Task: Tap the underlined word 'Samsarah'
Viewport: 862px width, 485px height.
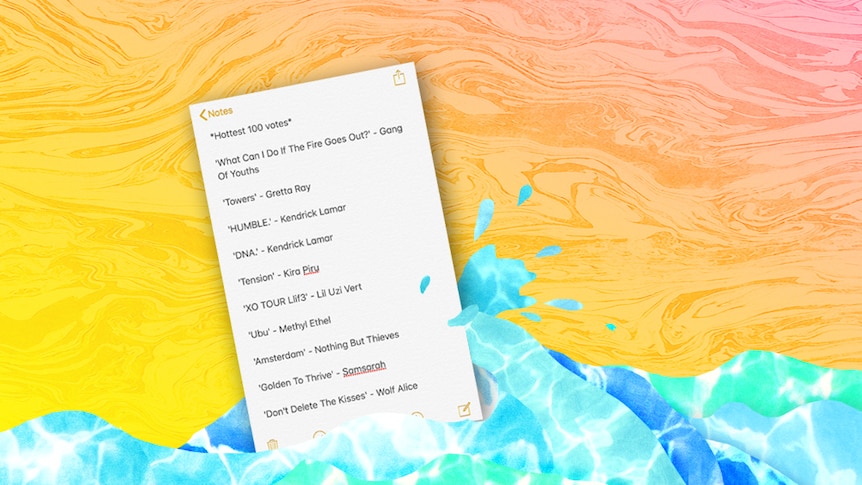Action: [364, 368]
